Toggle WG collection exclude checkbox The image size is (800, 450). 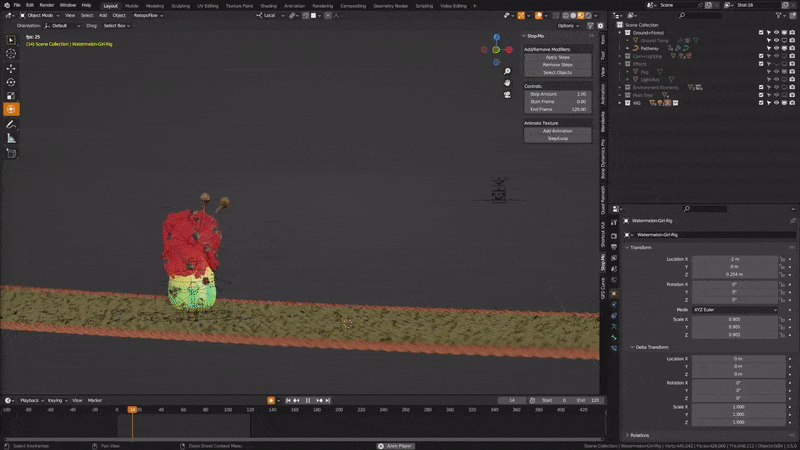pyautogui.click(x=761, y=103)
